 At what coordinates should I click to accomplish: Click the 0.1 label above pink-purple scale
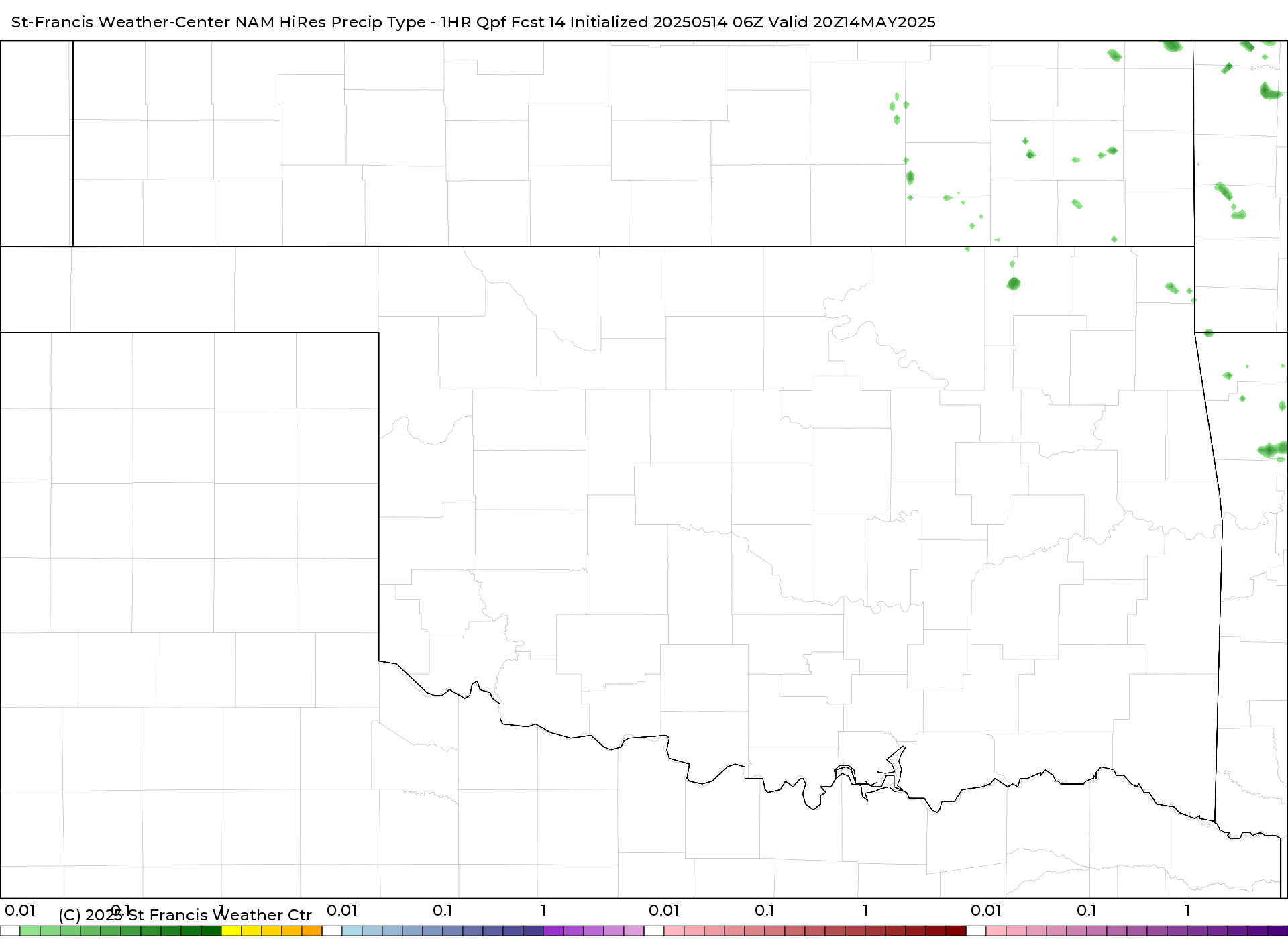coord(1086,910)
